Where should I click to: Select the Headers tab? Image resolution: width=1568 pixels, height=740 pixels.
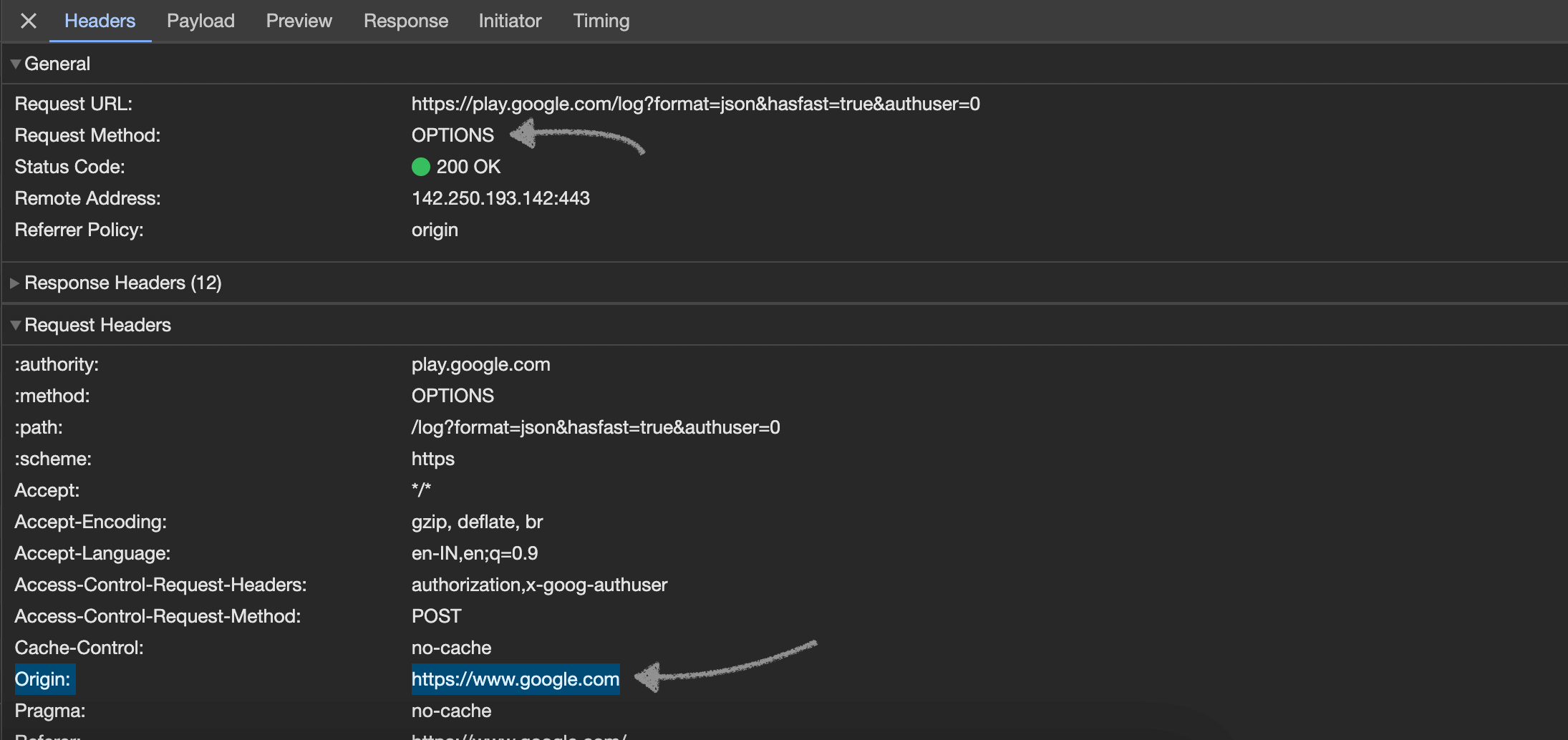tap(100, 21)
